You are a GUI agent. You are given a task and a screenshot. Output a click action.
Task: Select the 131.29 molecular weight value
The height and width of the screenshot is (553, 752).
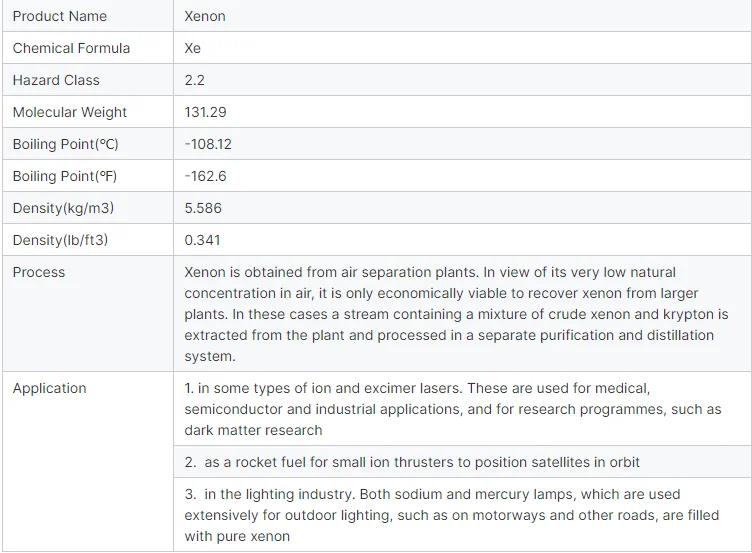pyautogui.click(x=205, y=112)
